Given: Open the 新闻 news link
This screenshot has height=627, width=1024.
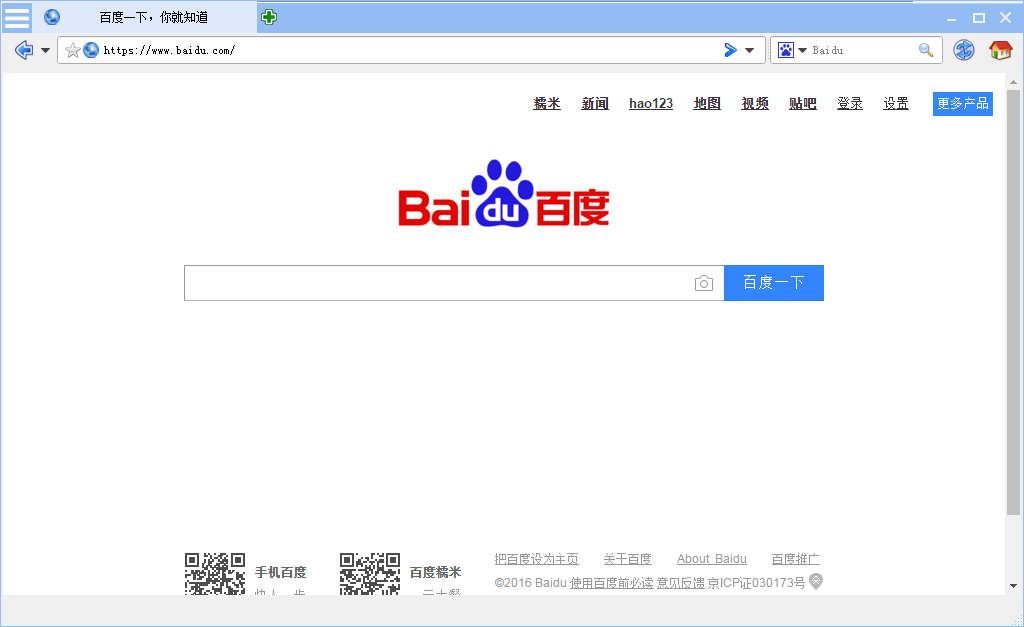Looking at the screenshot, I should (x=595, y=103).
